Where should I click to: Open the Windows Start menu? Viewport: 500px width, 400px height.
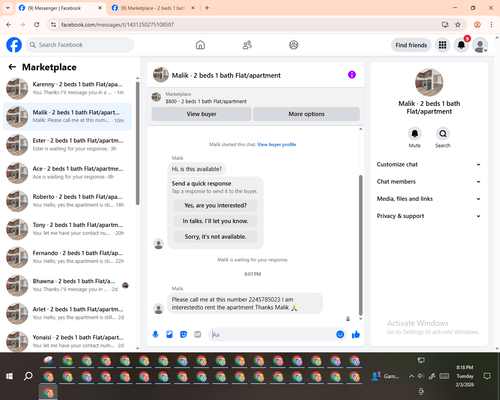click(x=9, y=376)
